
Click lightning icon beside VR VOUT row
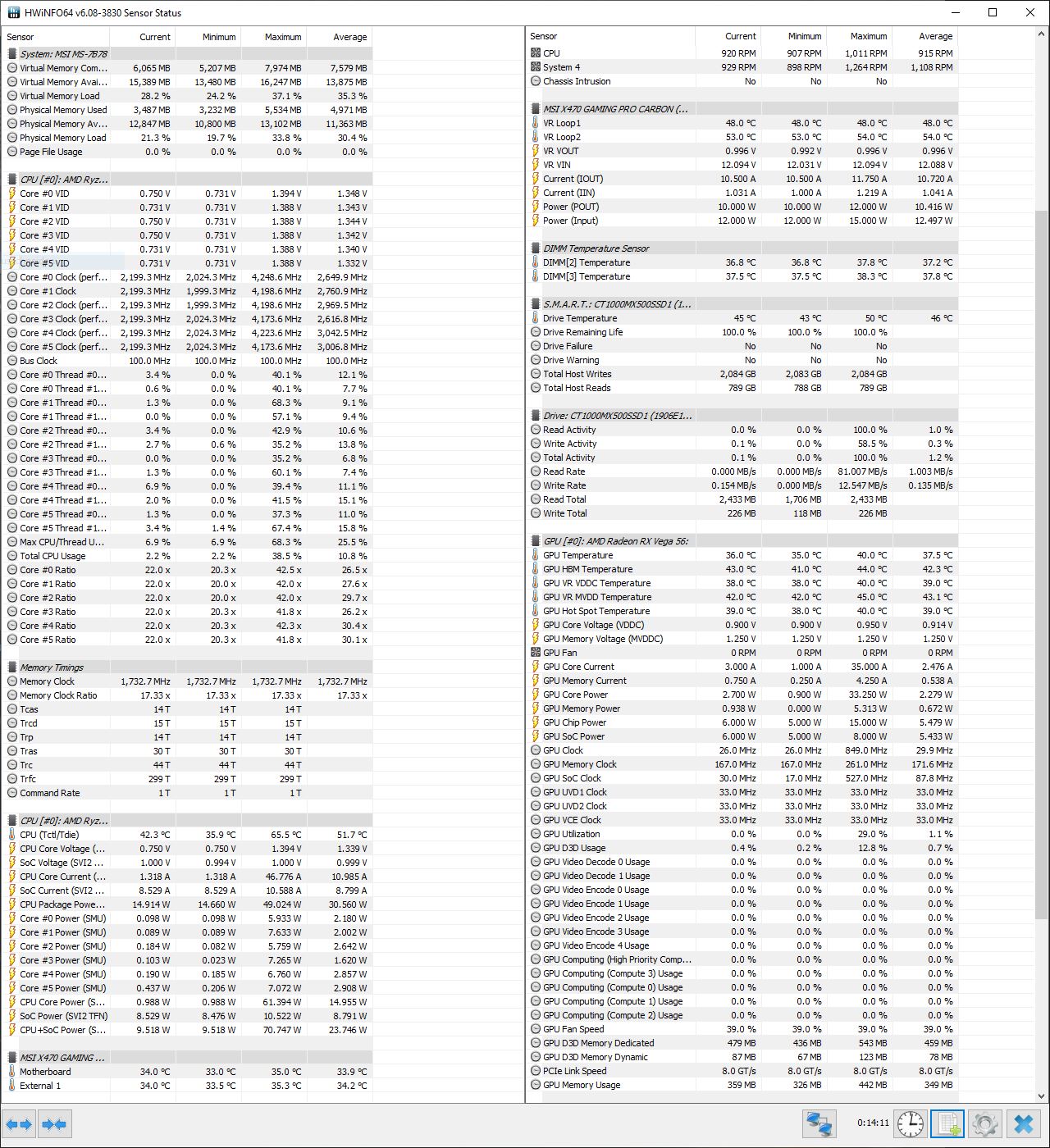pos(536,151)
